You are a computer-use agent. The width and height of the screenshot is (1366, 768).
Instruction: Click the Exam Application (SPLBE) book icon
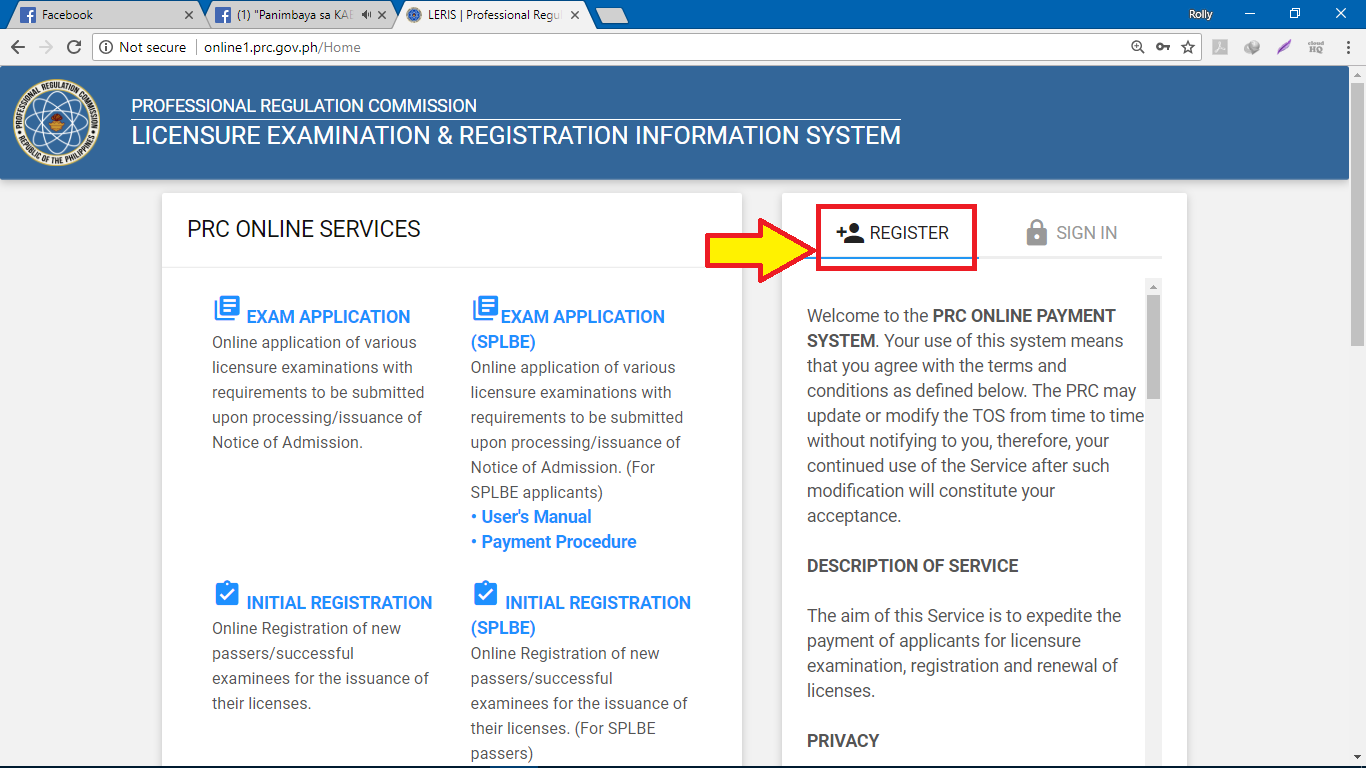486,306
